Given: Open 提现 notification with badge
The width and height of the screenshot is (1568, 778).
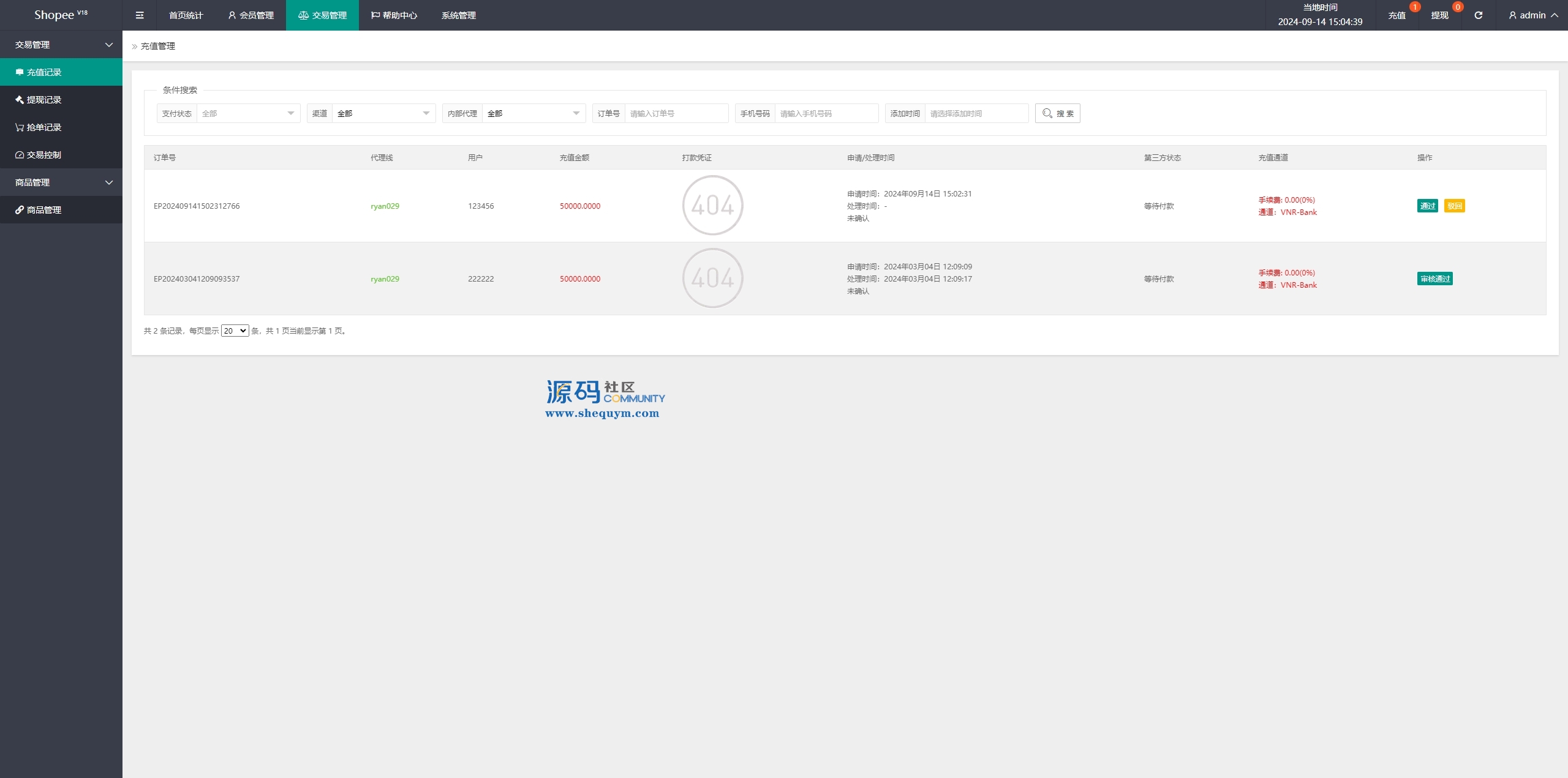Looking at the screenshot, I should (1439, 15).
